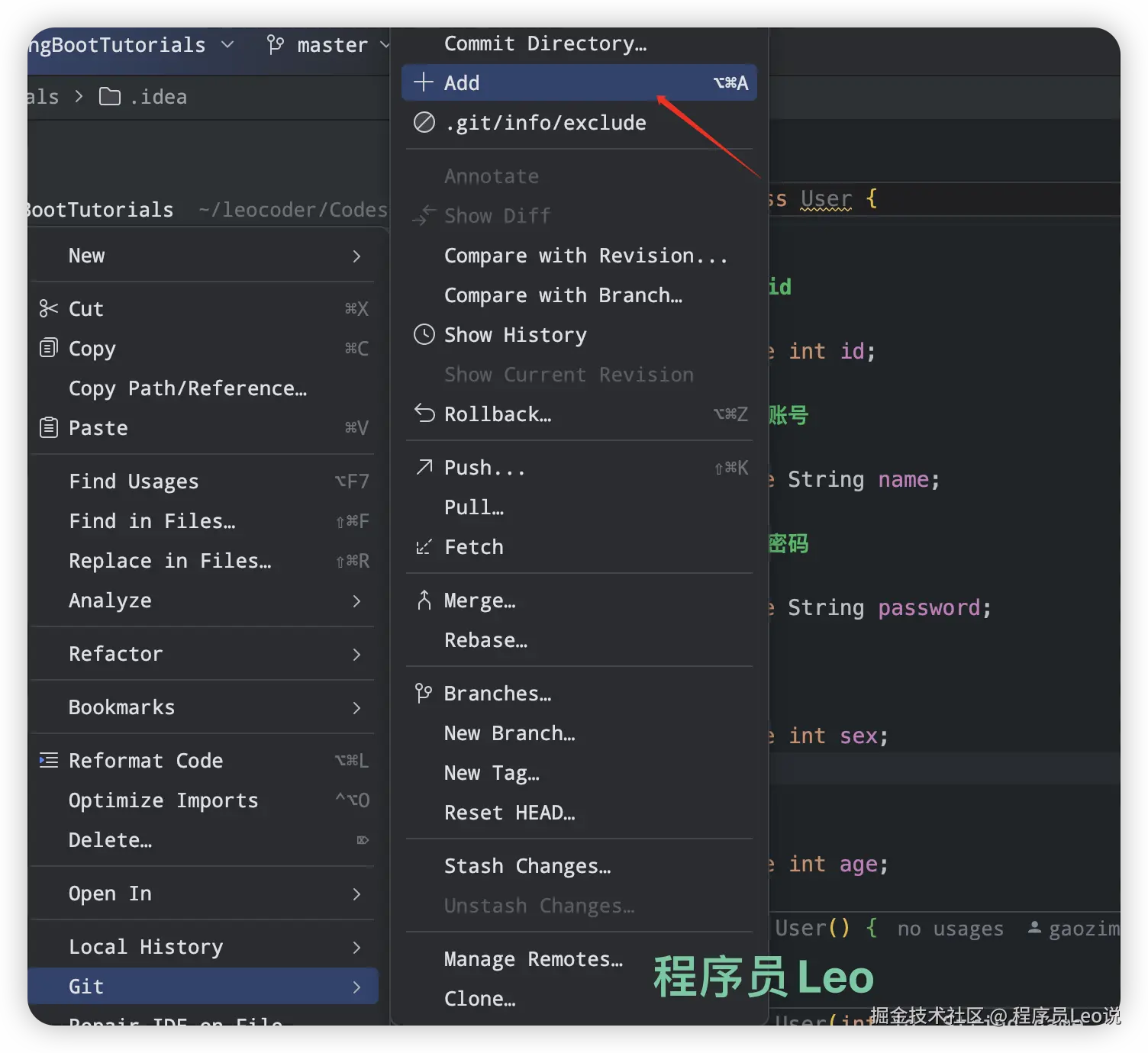
Task: Click the Reformat Code icon
Action: (x=48, y=761)
